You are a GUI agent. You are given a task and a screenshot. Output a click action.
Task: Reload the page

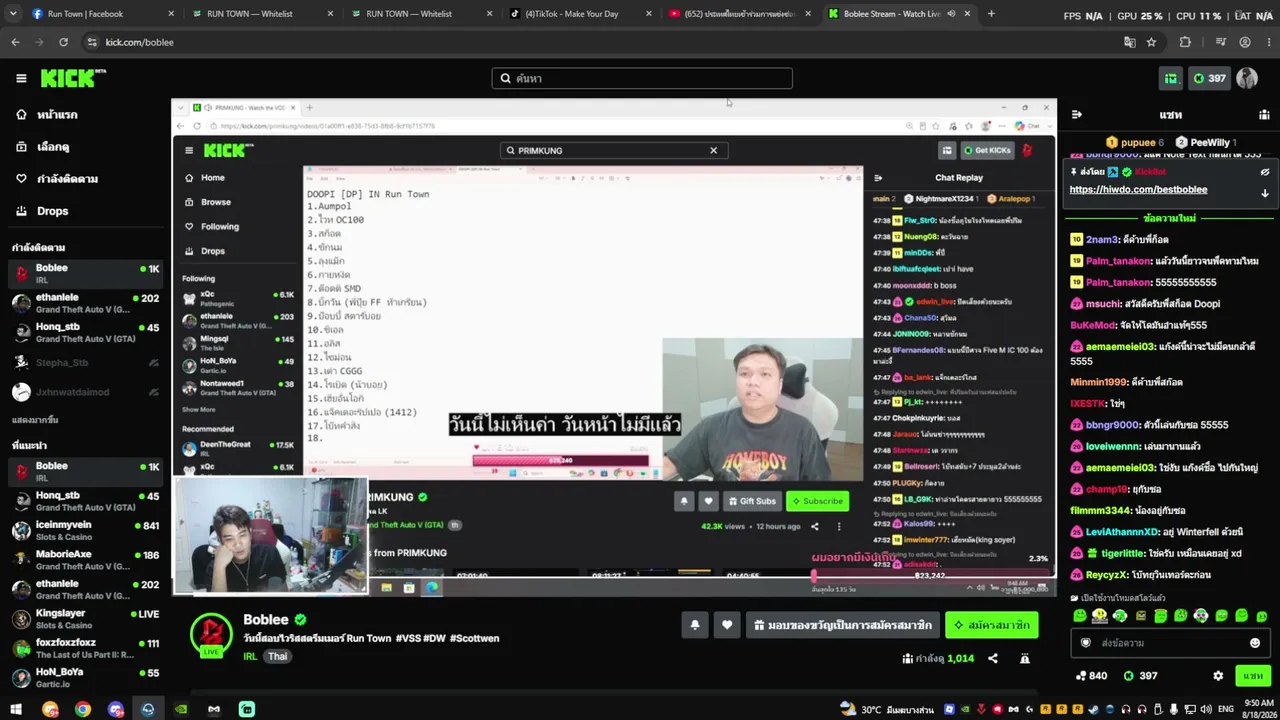point(63,42)
